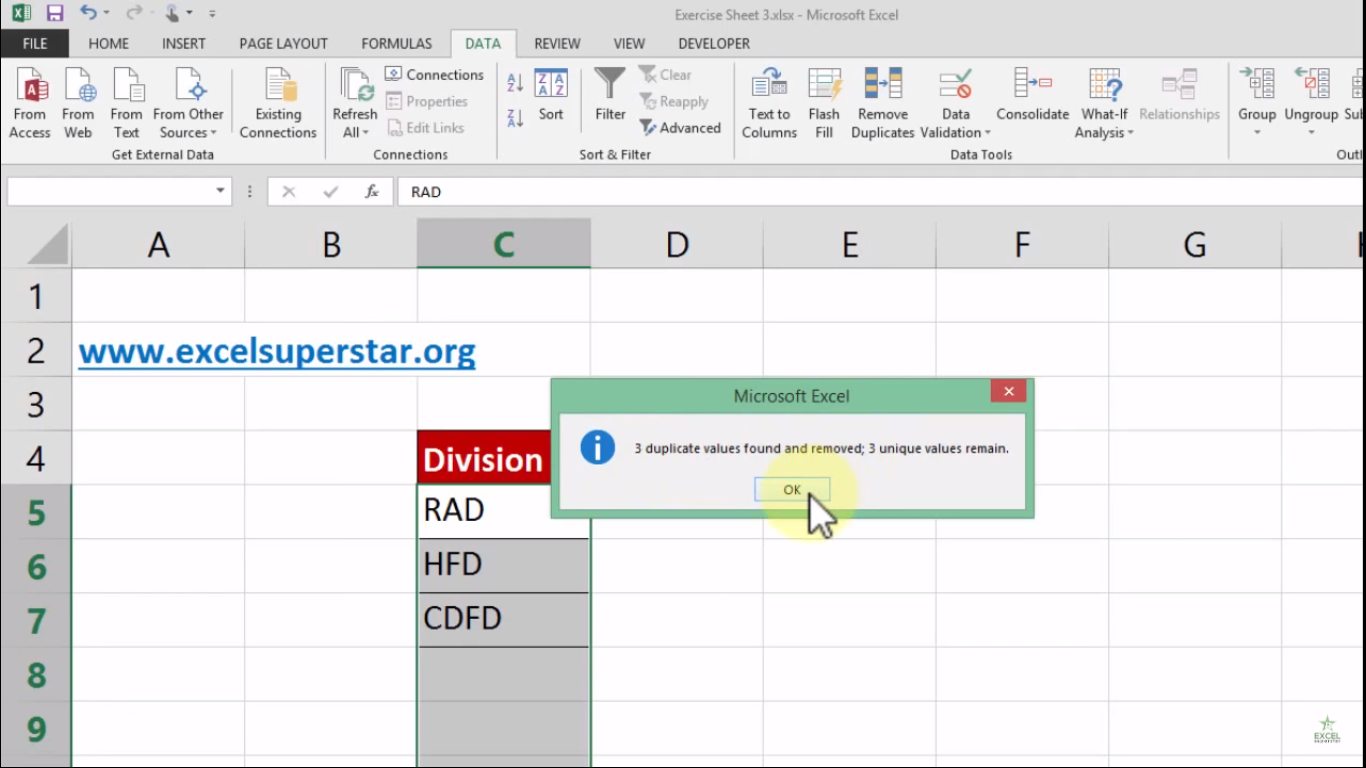Click the From Access icon
This screenshot has height=768, width=1366.
pyautogui.click(x=30, y=86)
